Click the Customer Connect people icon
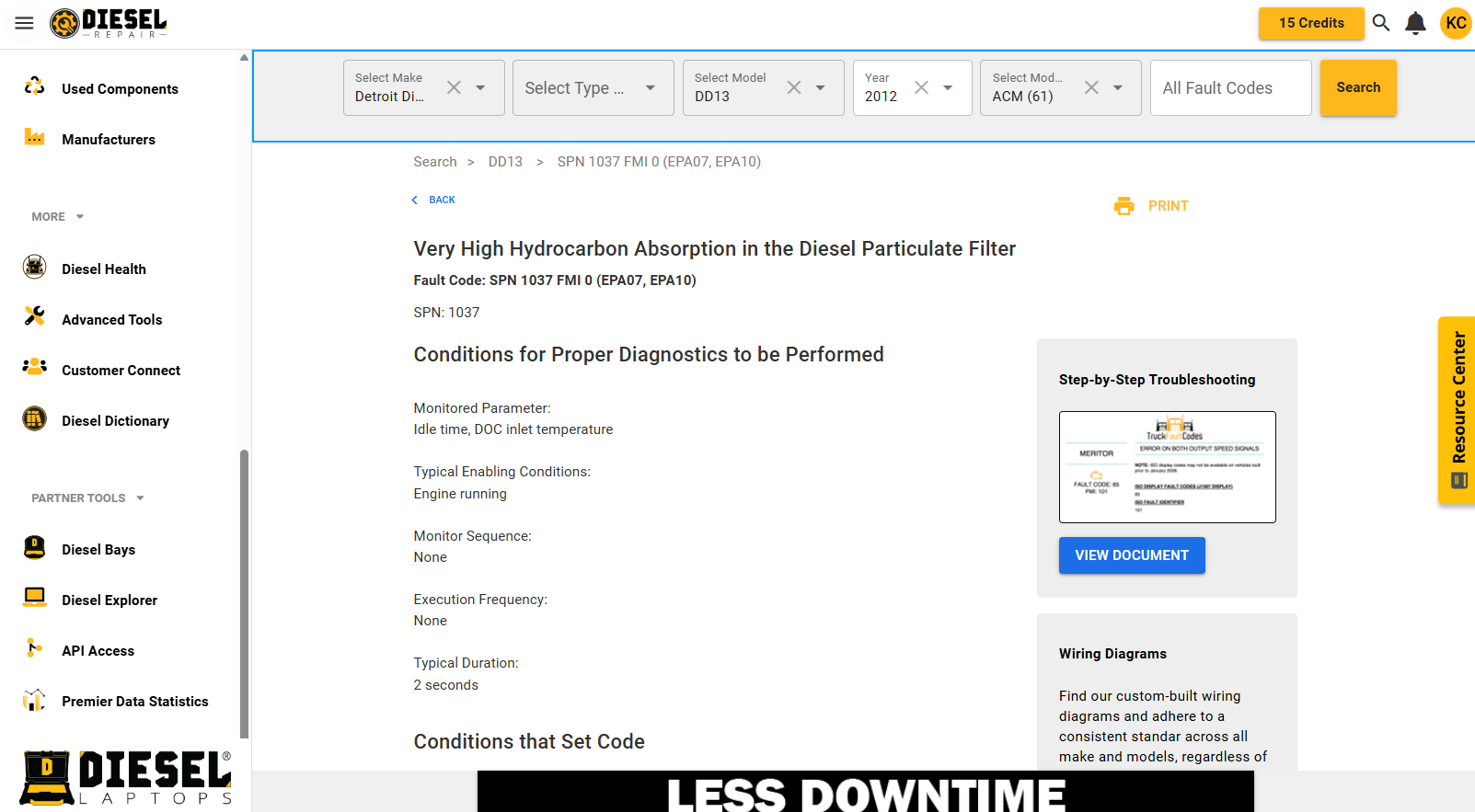1475x812 pixels. coord(35,367)
